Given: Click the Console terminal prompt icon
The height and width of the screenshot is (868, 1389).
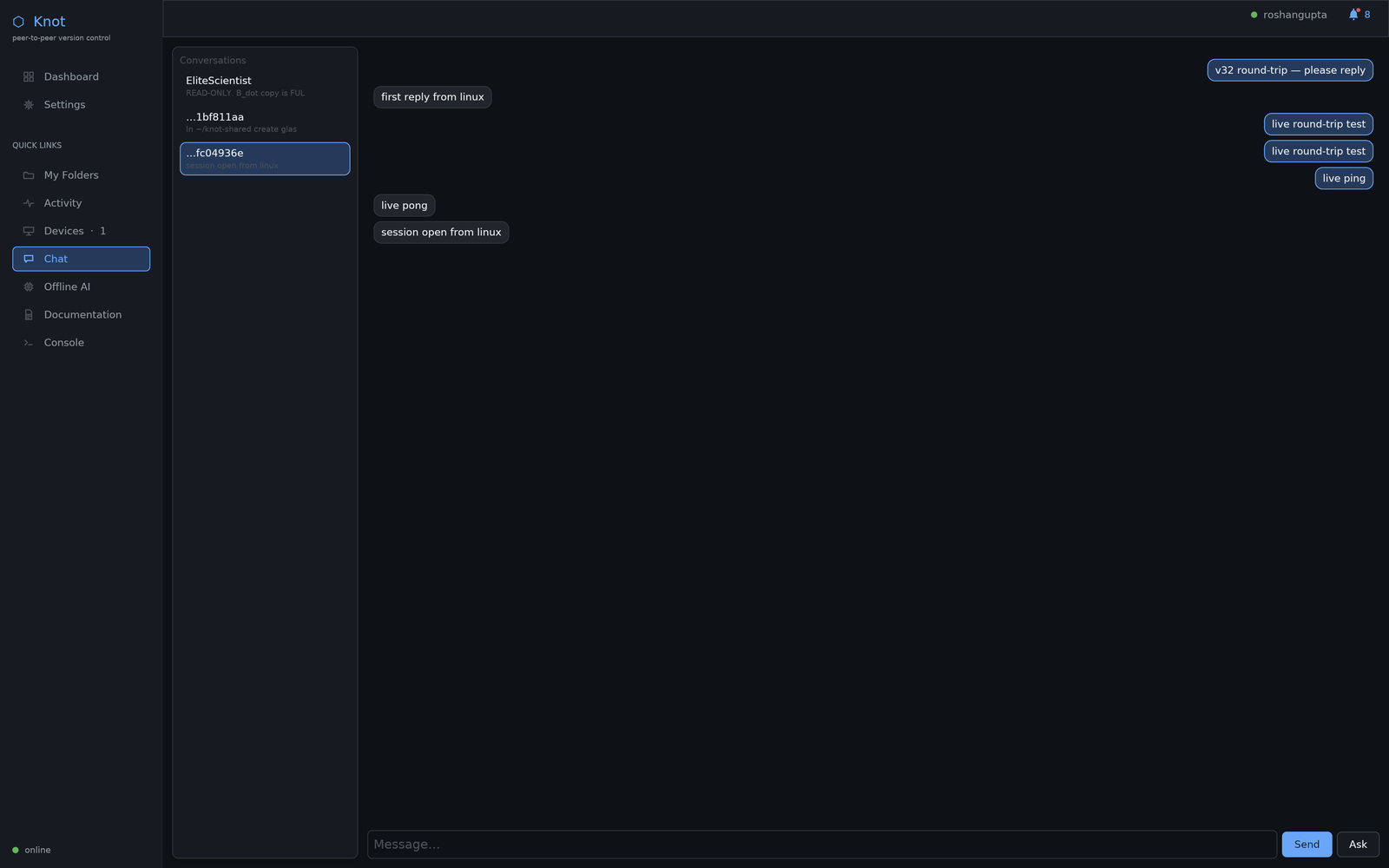Looking at the screenshot, I should pos(29,343).
